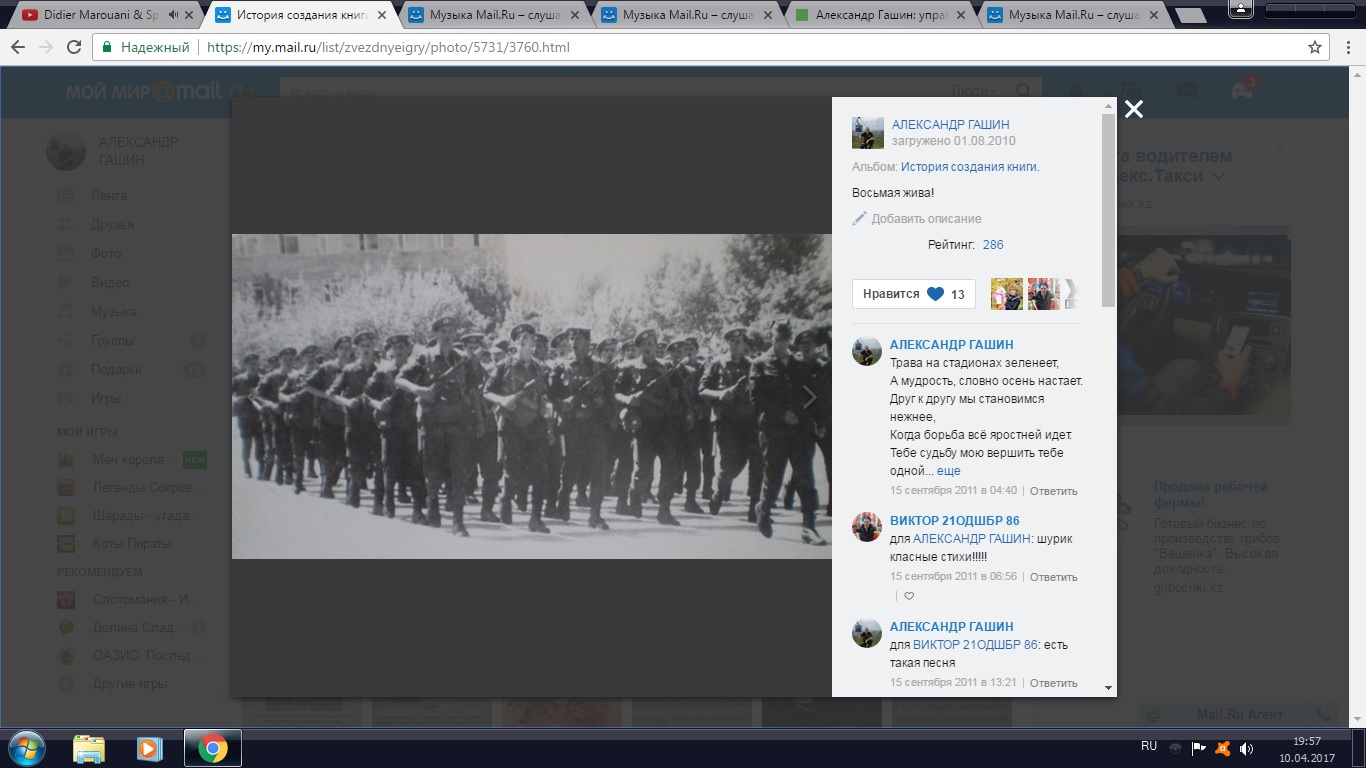The image size is (1366, 768).
Task: Click the comments panel scrollbar thumb
Action: (1108, 210)
